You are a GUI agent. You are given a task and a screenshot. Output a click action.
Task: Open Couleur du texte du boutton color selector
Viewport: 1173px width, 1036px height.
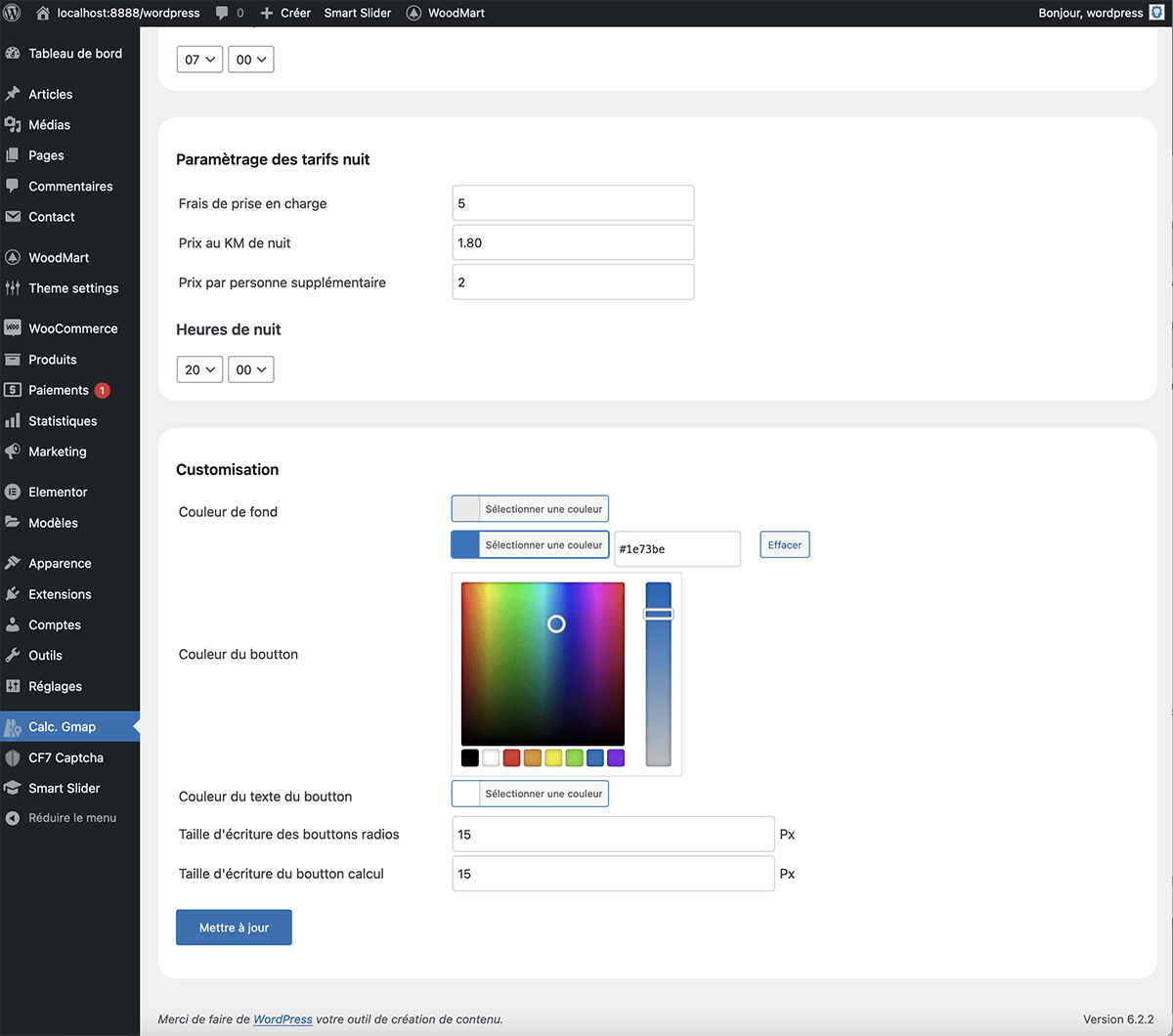[530, 794]
